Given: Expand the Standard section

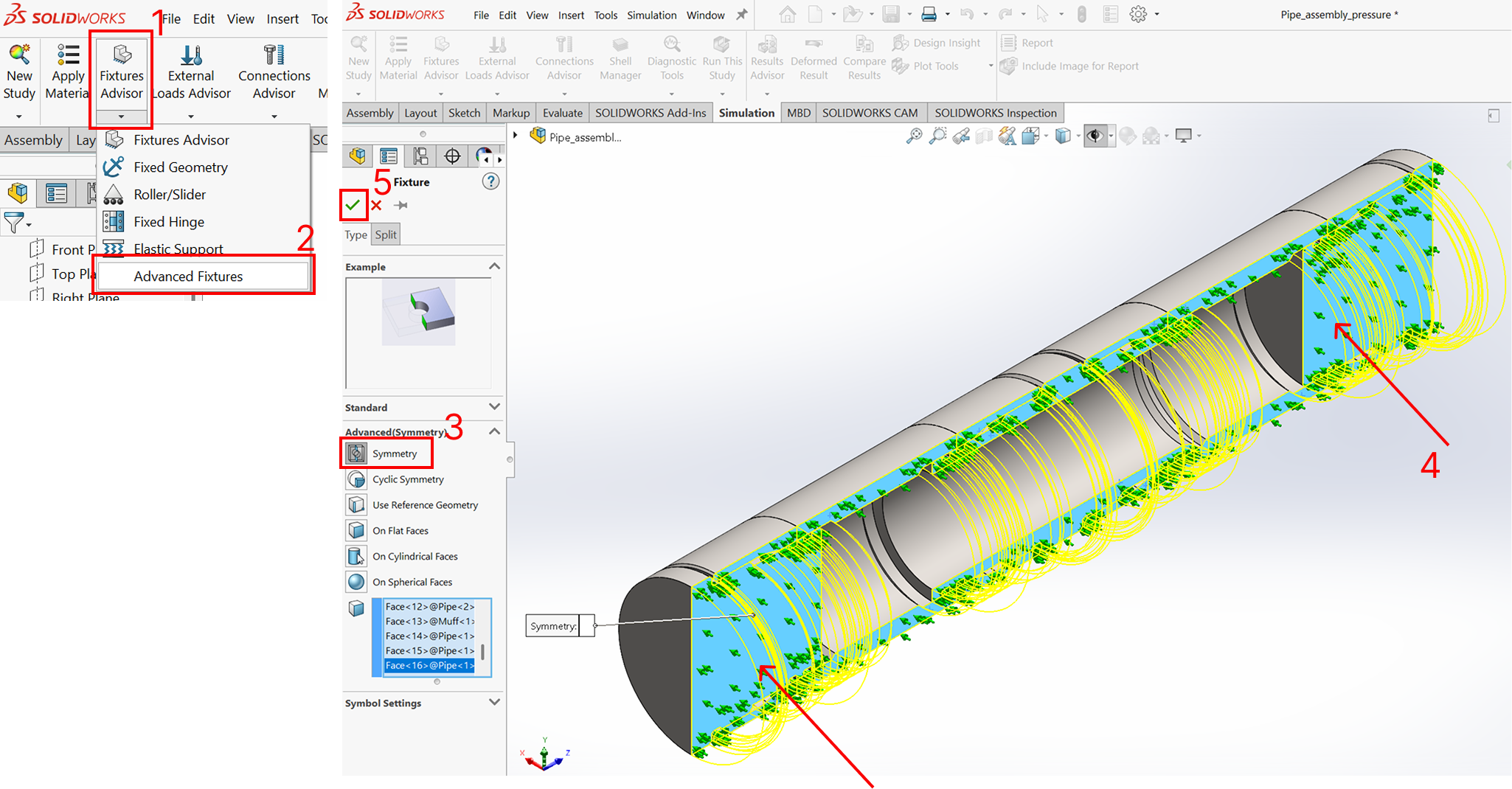Looking at the screenshot, I should tap(494, 406).
